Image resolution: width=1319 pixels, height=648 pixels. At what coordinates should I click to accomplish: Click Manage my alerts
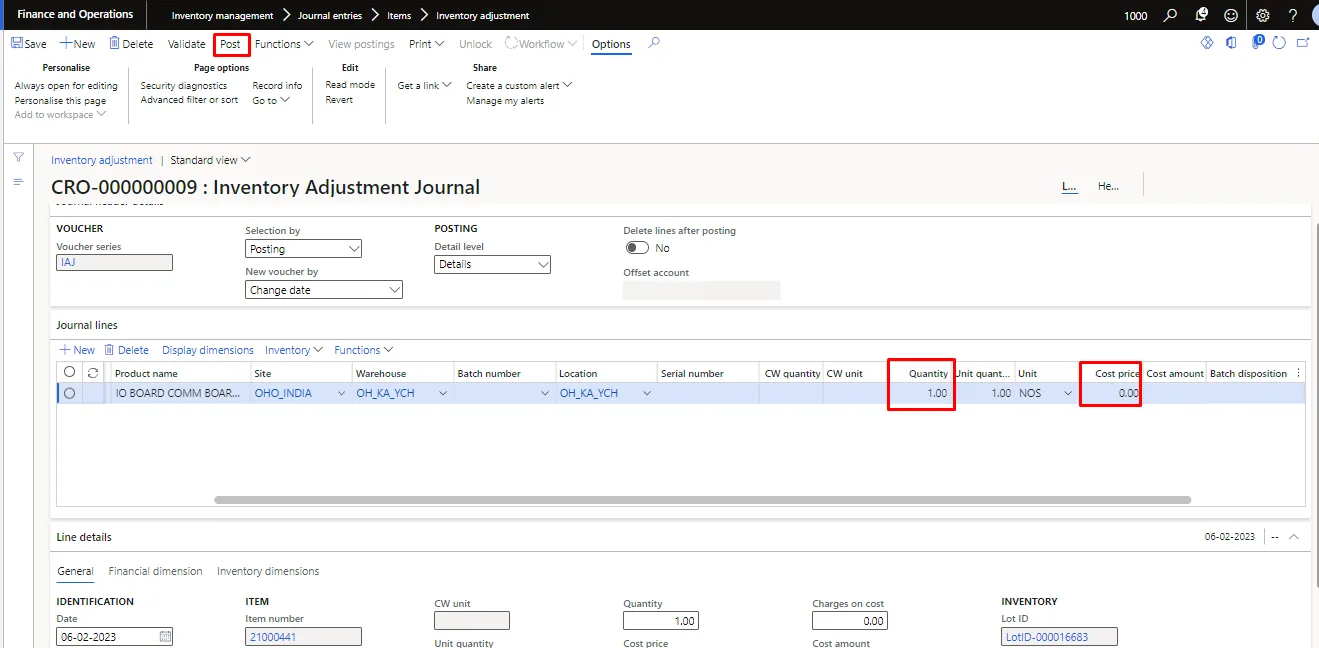point(505,100)
